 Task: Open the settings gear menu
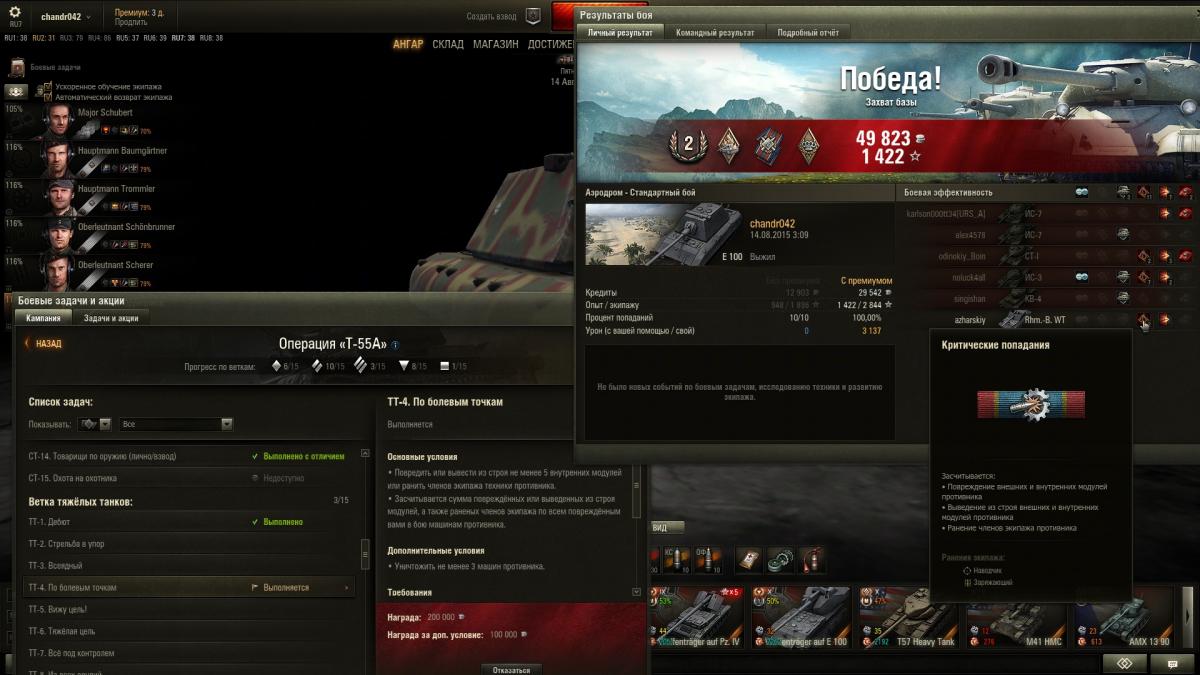(x=14, y=12)
